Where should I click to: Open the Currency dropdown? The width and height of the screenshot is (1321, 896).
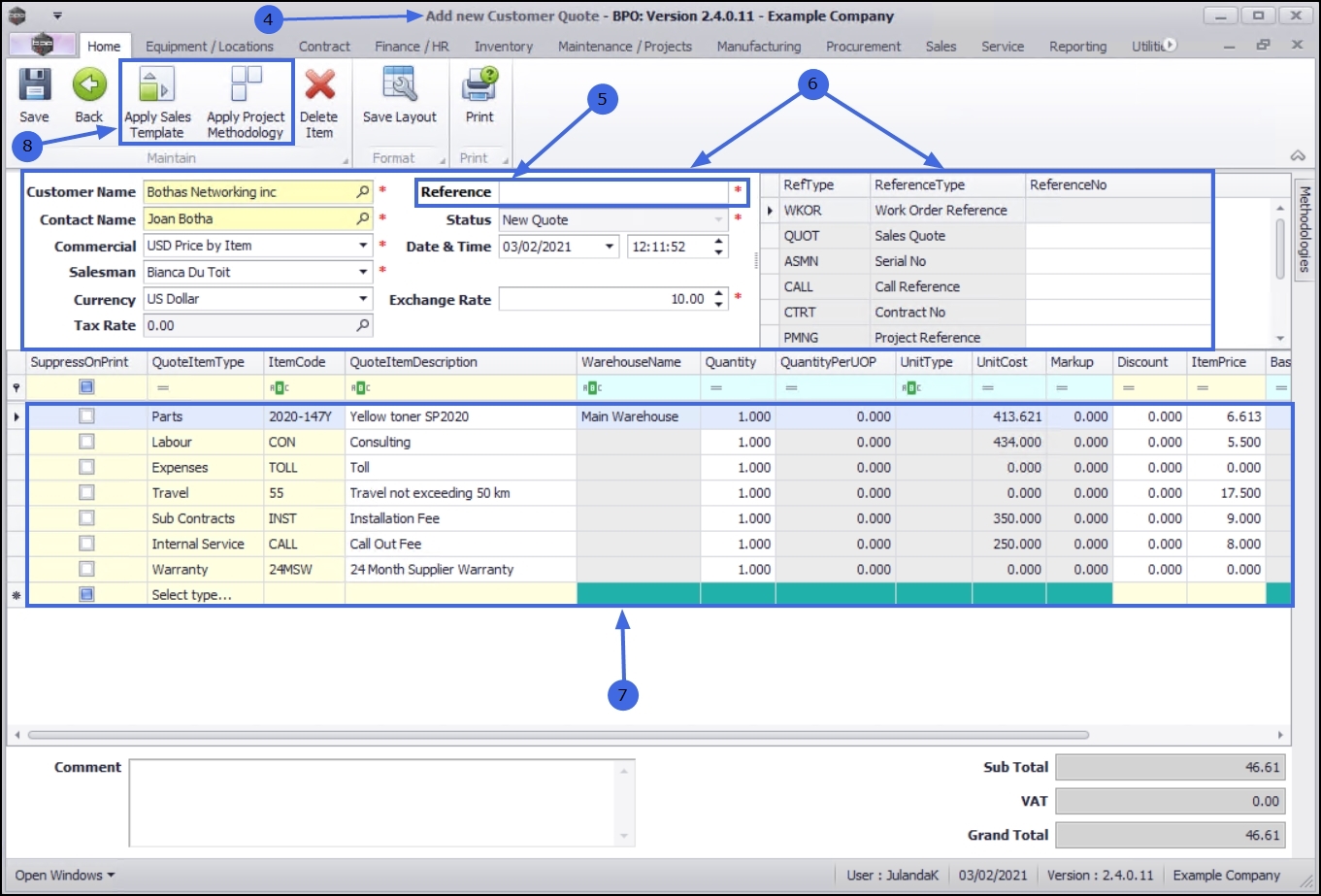pyautogui.click(x=363, y=299)
